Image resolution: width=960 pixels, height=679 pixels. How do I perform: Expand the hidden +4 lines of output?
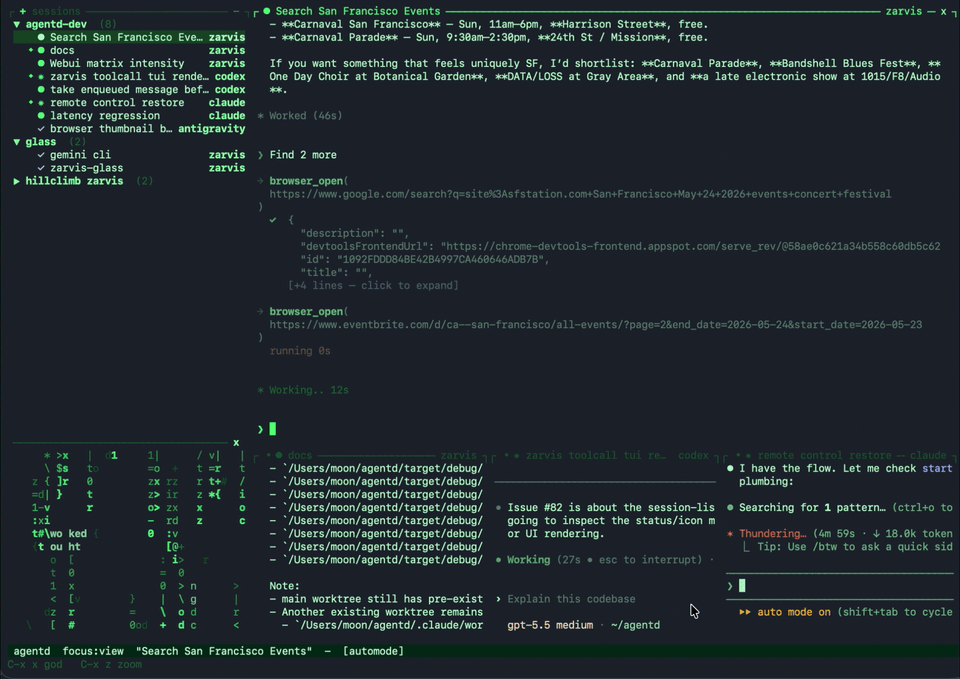373,285
